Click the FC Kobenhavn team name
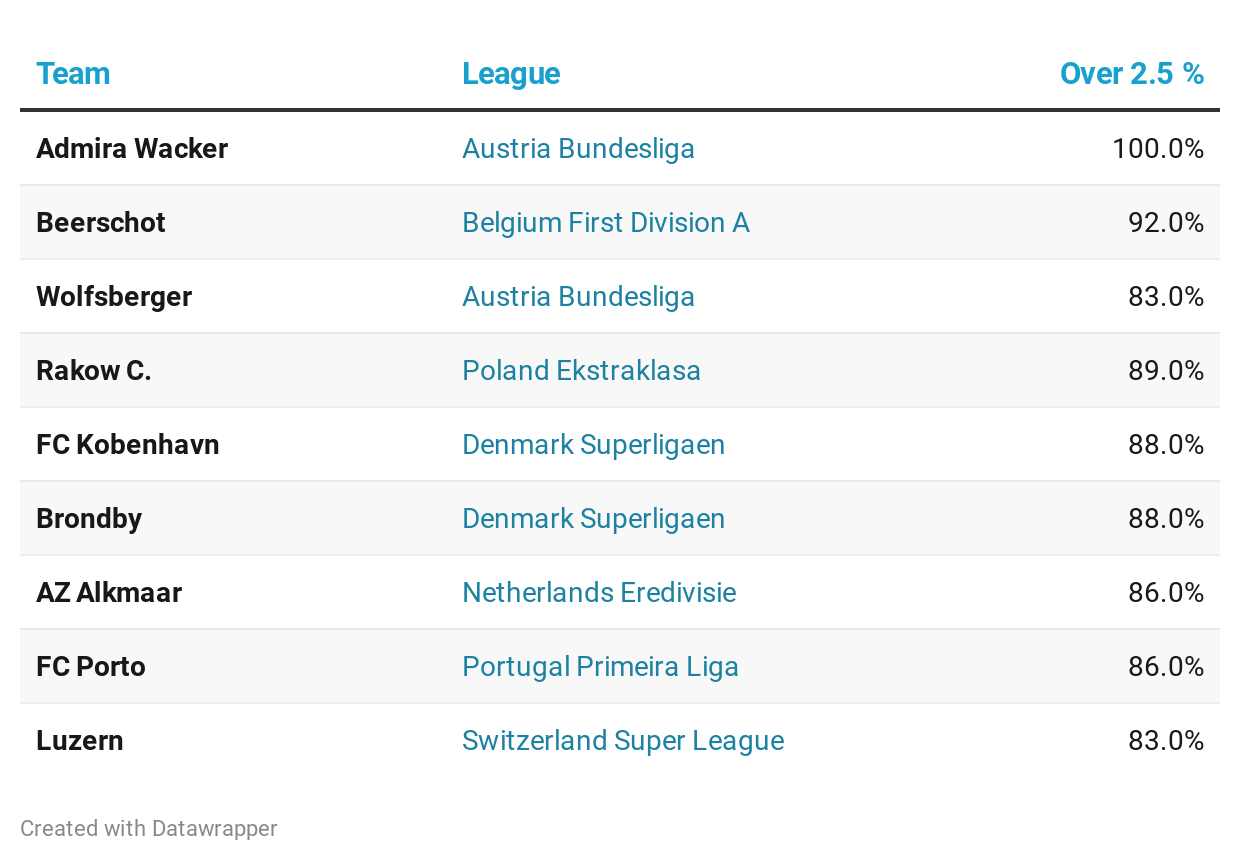1240x862 pixels. [x=128, y=444]
